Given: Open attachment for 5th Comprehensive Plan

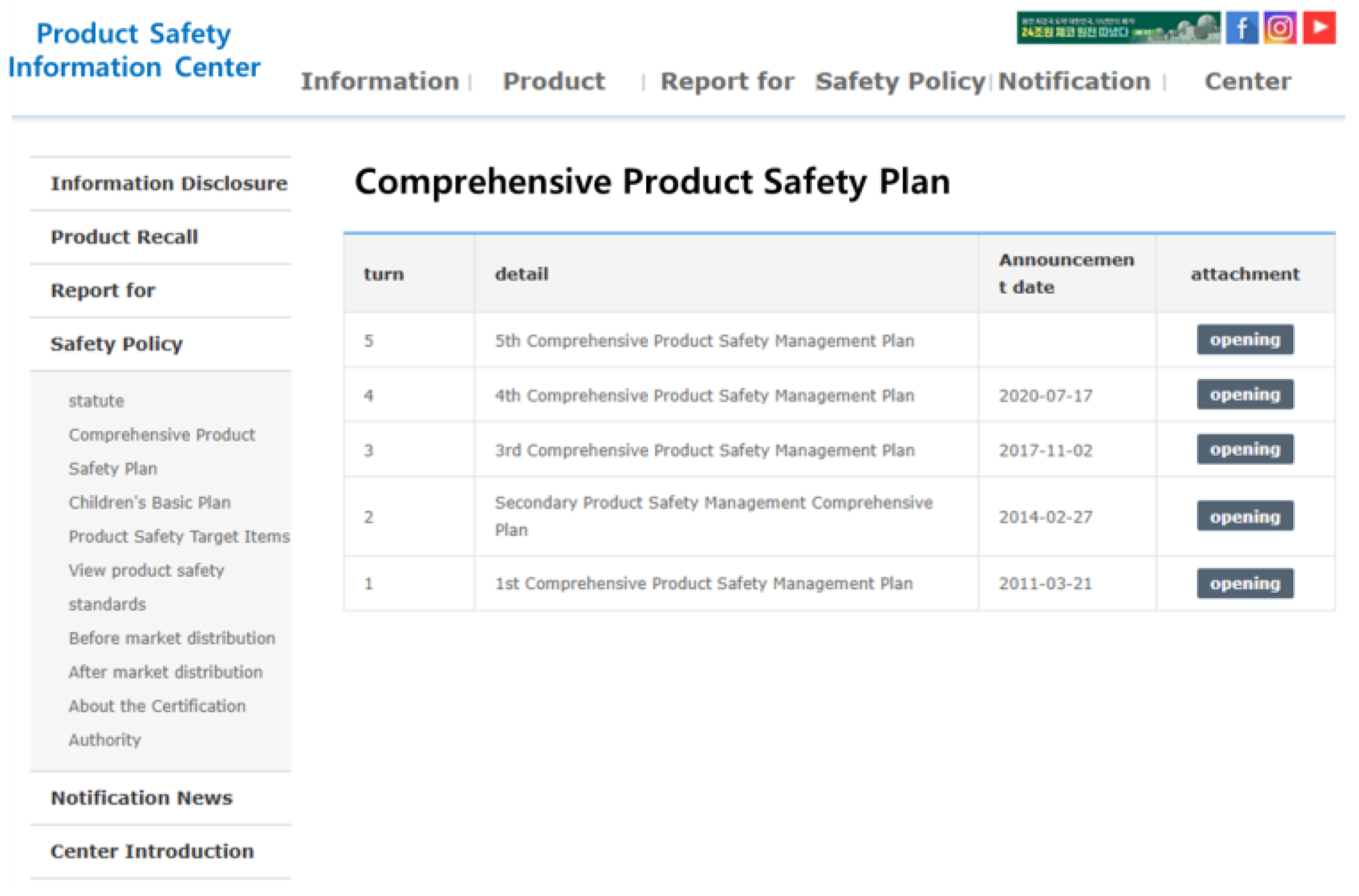Looking at the screenshot, I should [x=1244, y=340].
